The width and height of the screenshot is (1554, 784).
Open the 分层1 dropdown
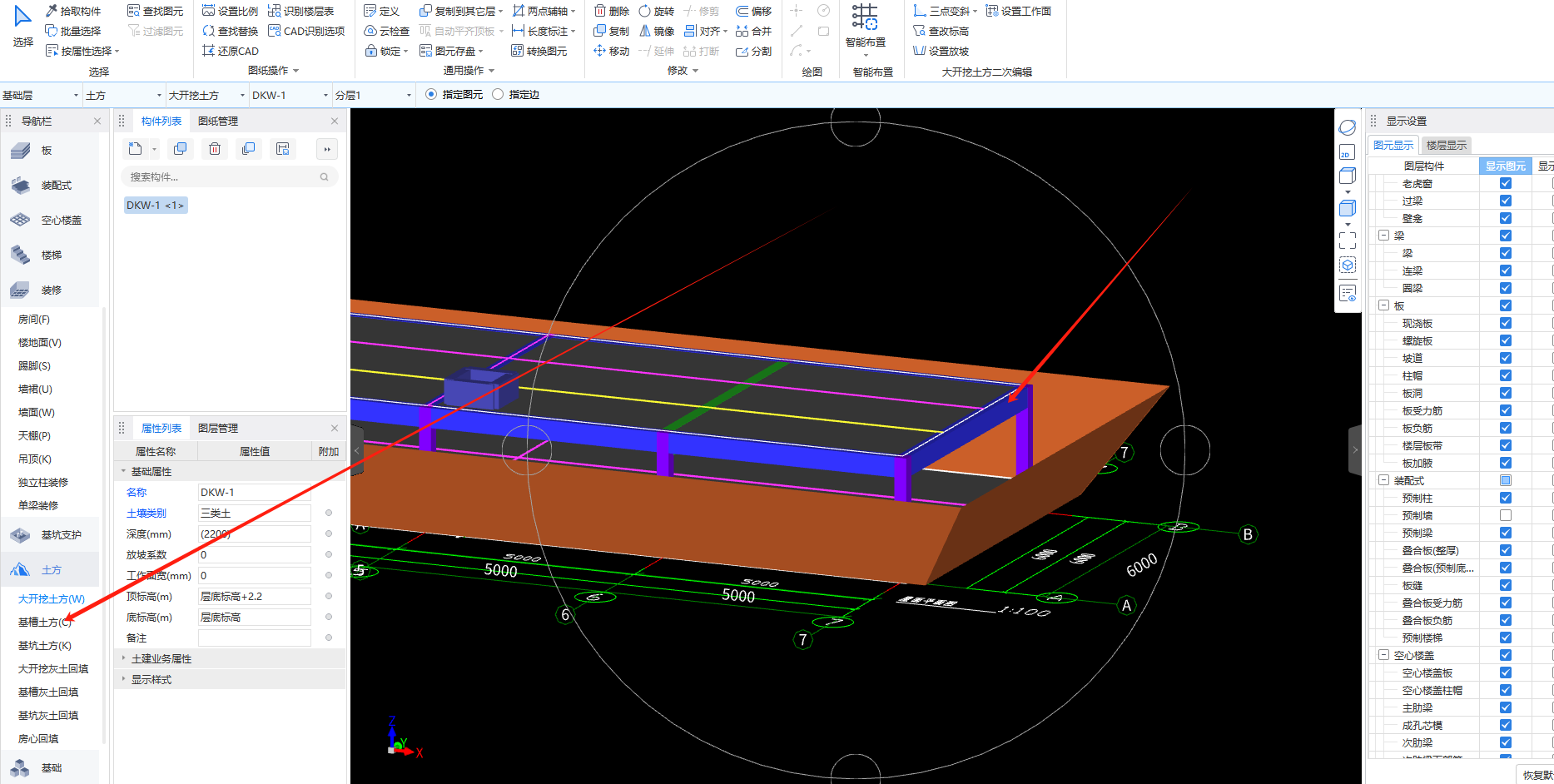click(x=374, y=95)
